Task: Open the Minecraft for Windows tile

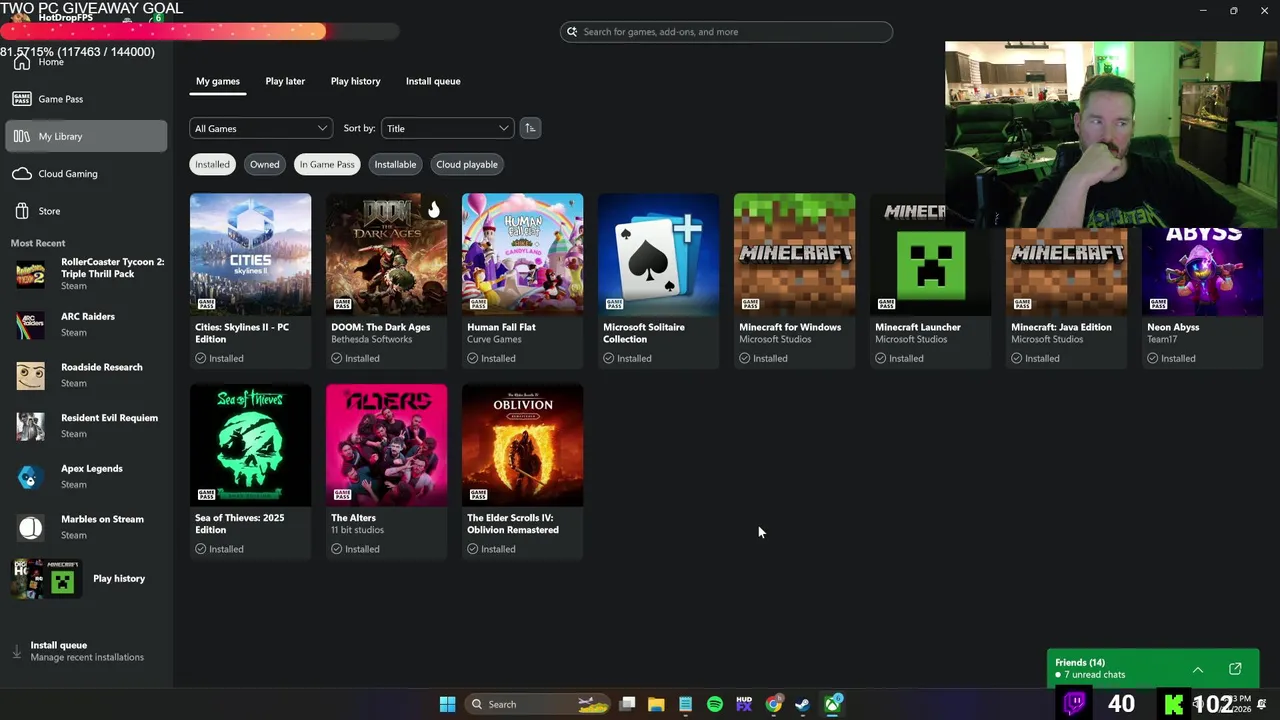Action: (794, 281)
